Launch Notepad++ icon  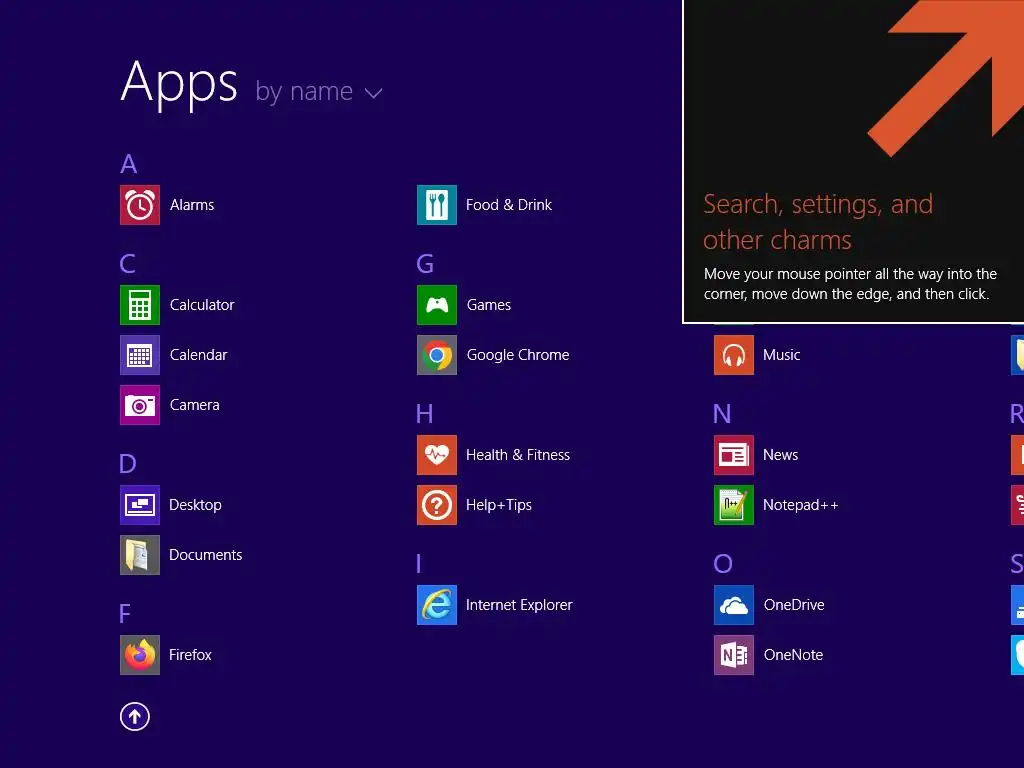734,505
